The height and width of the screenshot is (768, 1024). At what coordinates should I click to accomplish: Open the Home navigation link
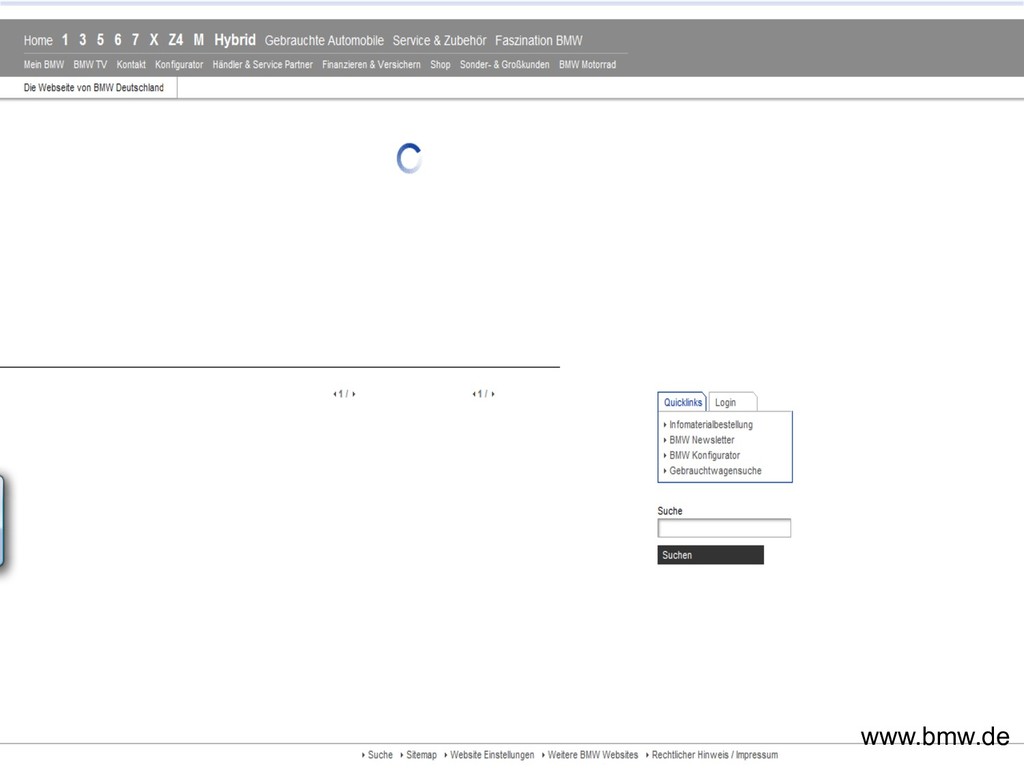point(38,40)
